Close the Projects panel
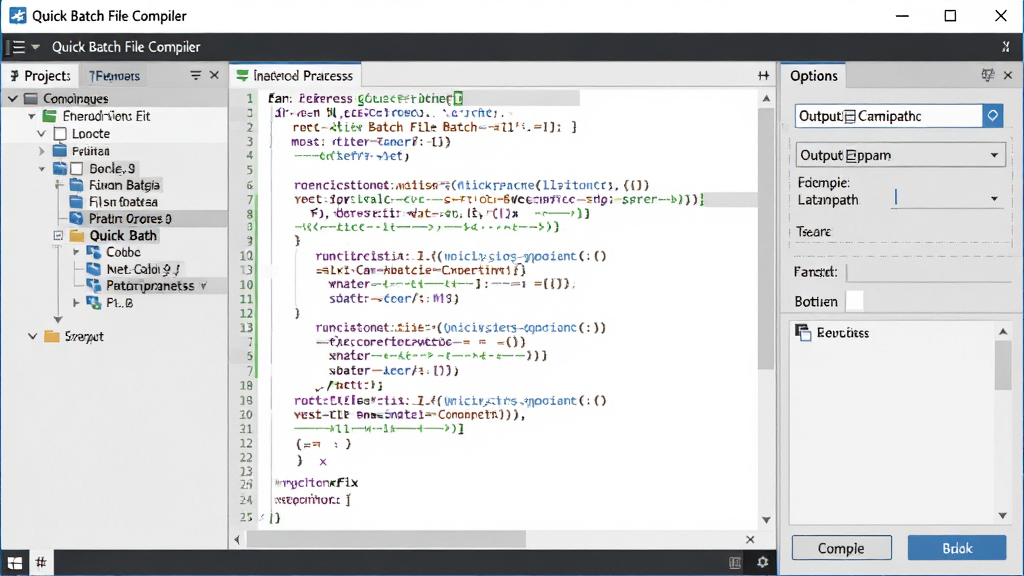 tap(214, 76)
